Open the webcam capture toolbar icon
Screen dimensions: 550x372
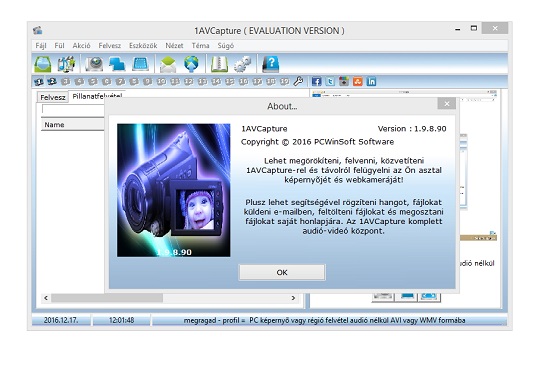(94, 64)
